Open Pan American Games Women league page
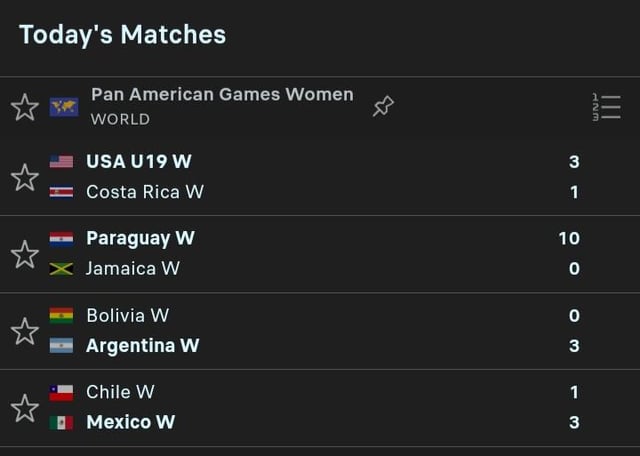640x456 pixels. [x=222, y=95]
